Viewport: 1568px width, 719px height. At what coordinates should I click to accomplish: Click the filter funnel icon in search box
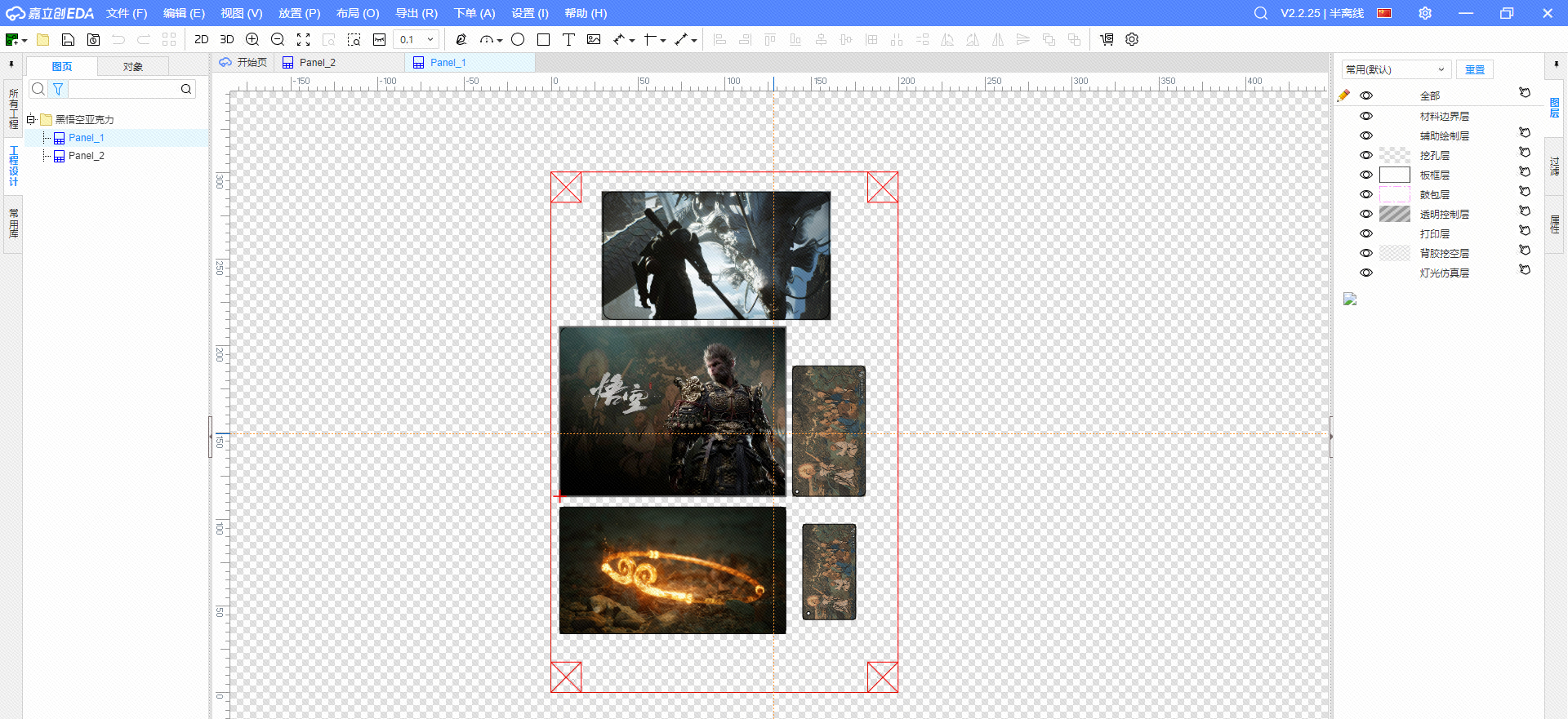[58, 89]
